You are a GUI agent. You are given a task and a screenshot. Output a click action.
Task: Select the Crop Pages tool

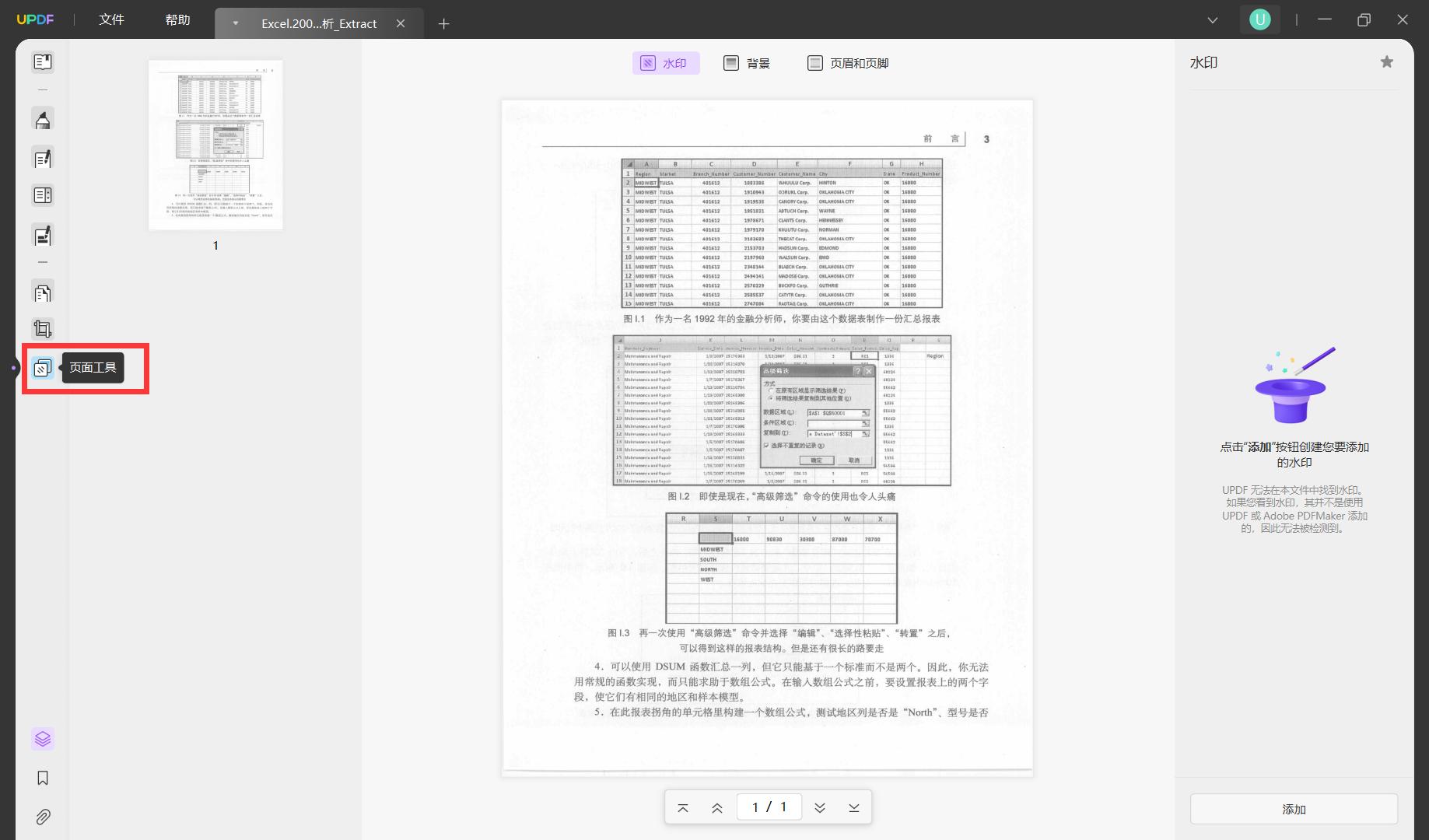point(43,329)
